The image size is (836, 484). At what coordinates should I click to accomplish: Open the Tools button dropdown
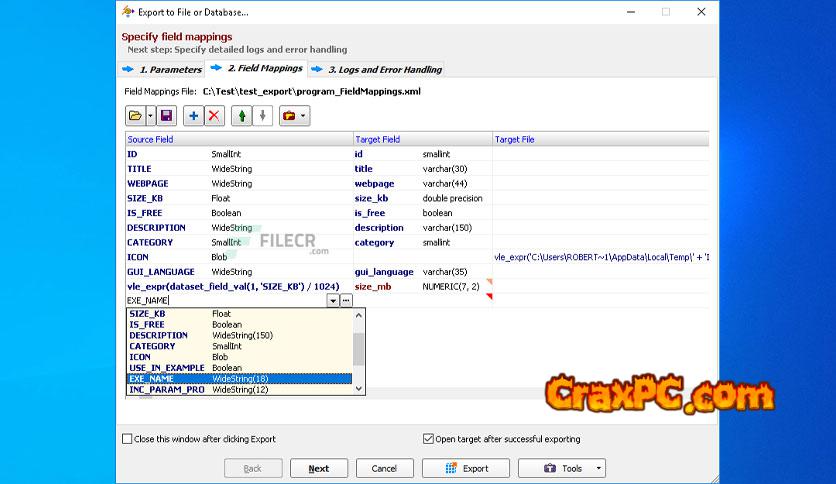click(x=598, y=468)
